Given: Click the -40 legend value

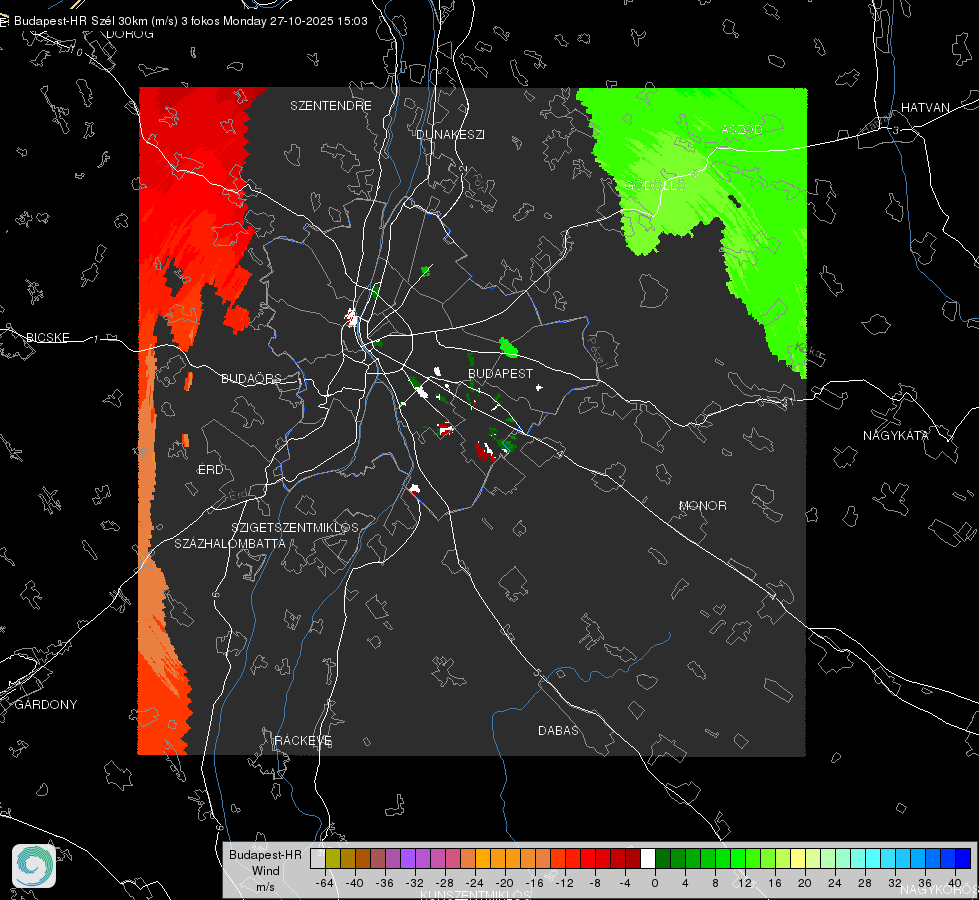Looking at the screenshot, I should coord(355,883).
